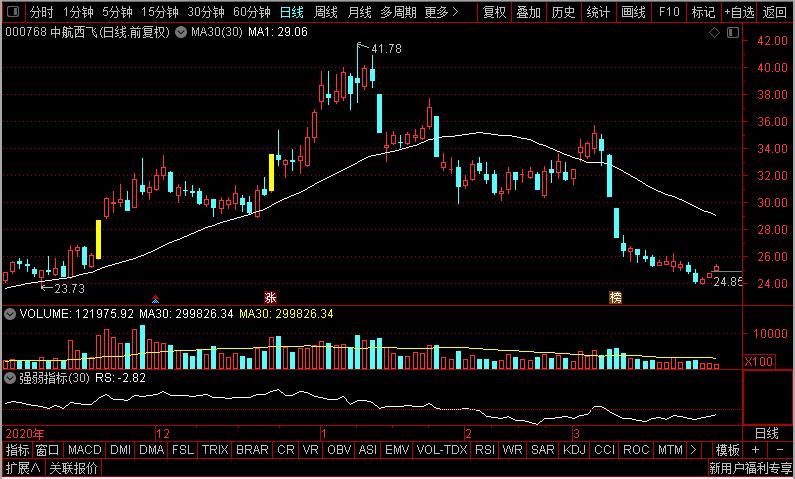795x479 pixels.
Task: Click the 涨 limit-up marker below the chart
Action: (x=271, y=297)
